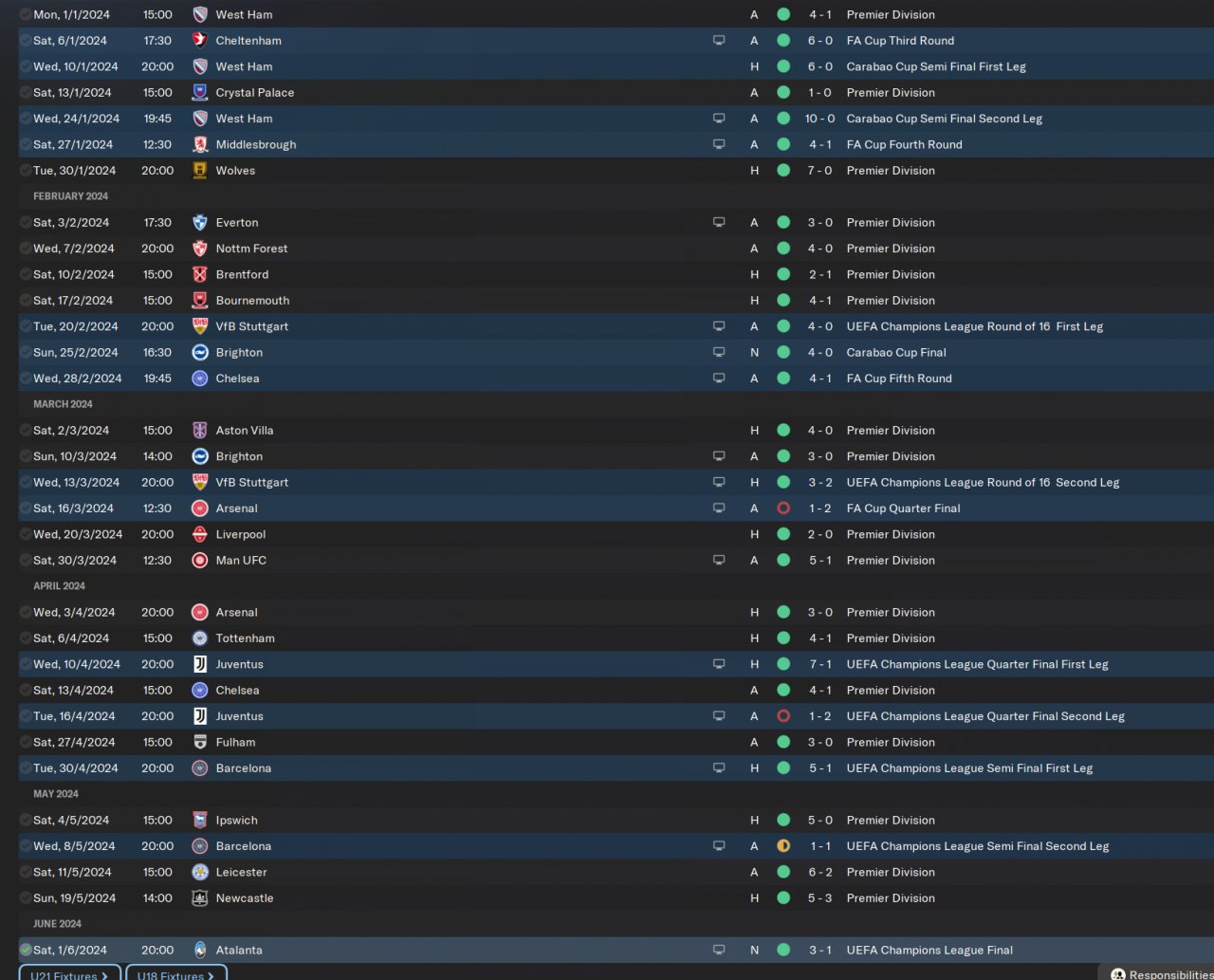
Task: Expand the U18 Fixtures chevron button
Action: (176, 973)
